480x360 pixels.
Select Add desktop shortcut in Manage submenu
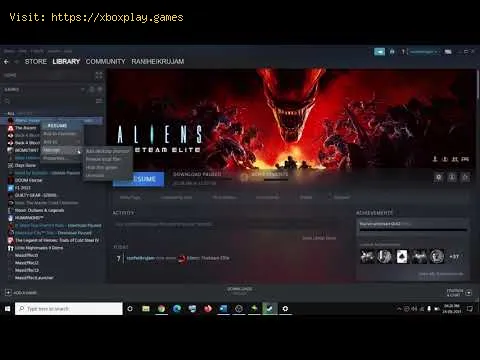pyautogui.click(x=107, y=151)
